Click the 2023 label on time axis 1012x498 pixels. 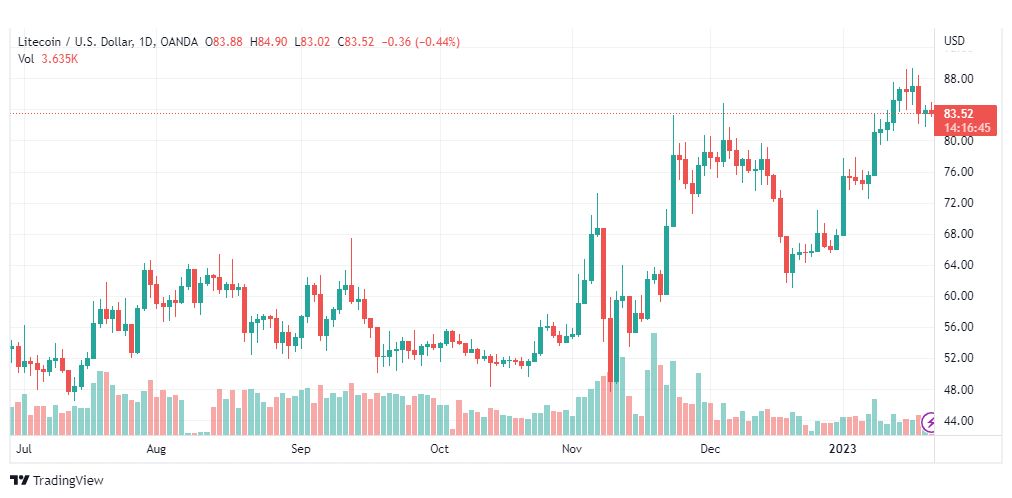844,448
